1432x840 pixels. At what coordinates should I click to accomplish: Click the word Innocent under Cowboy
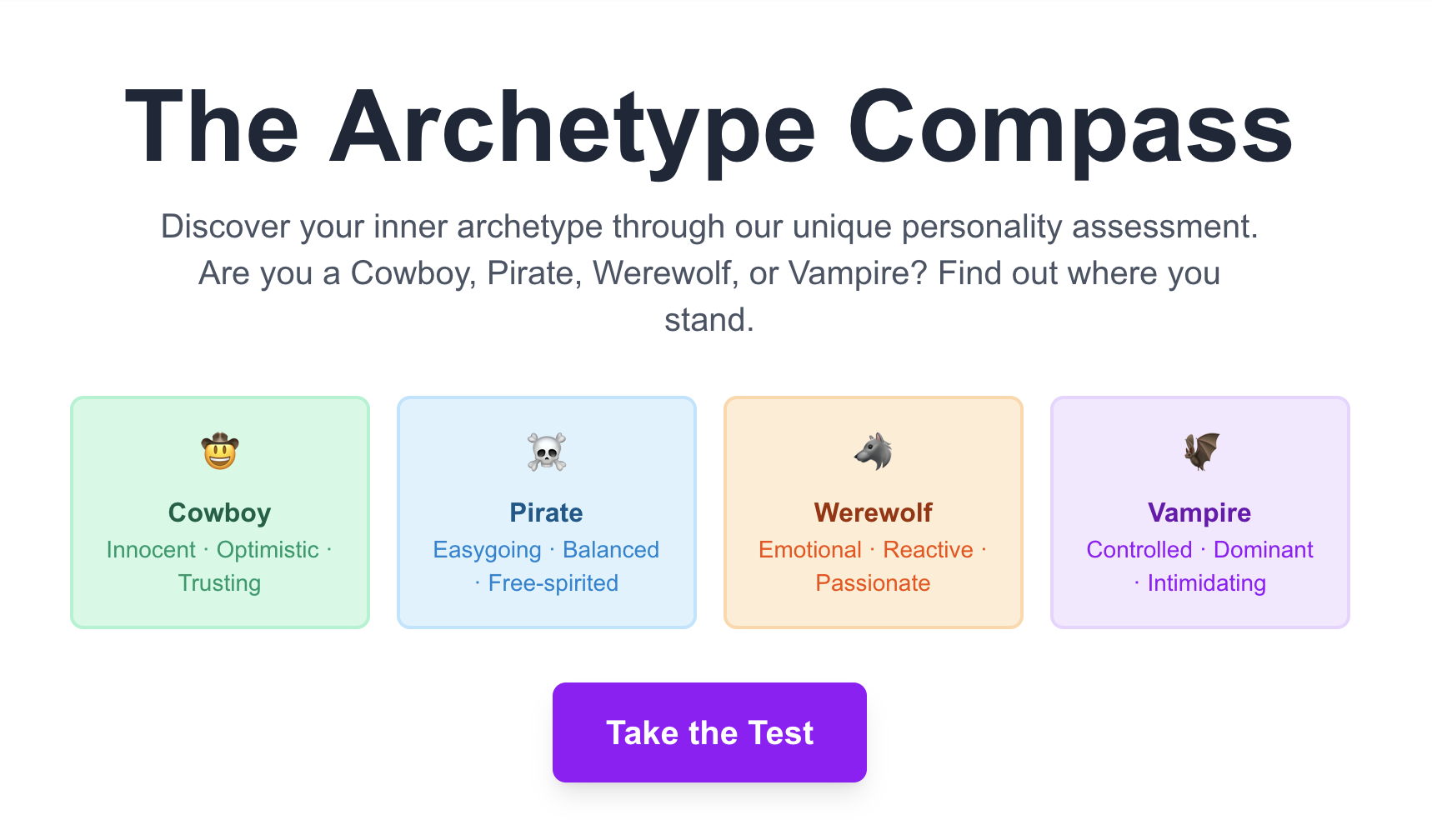pos(151,550)
